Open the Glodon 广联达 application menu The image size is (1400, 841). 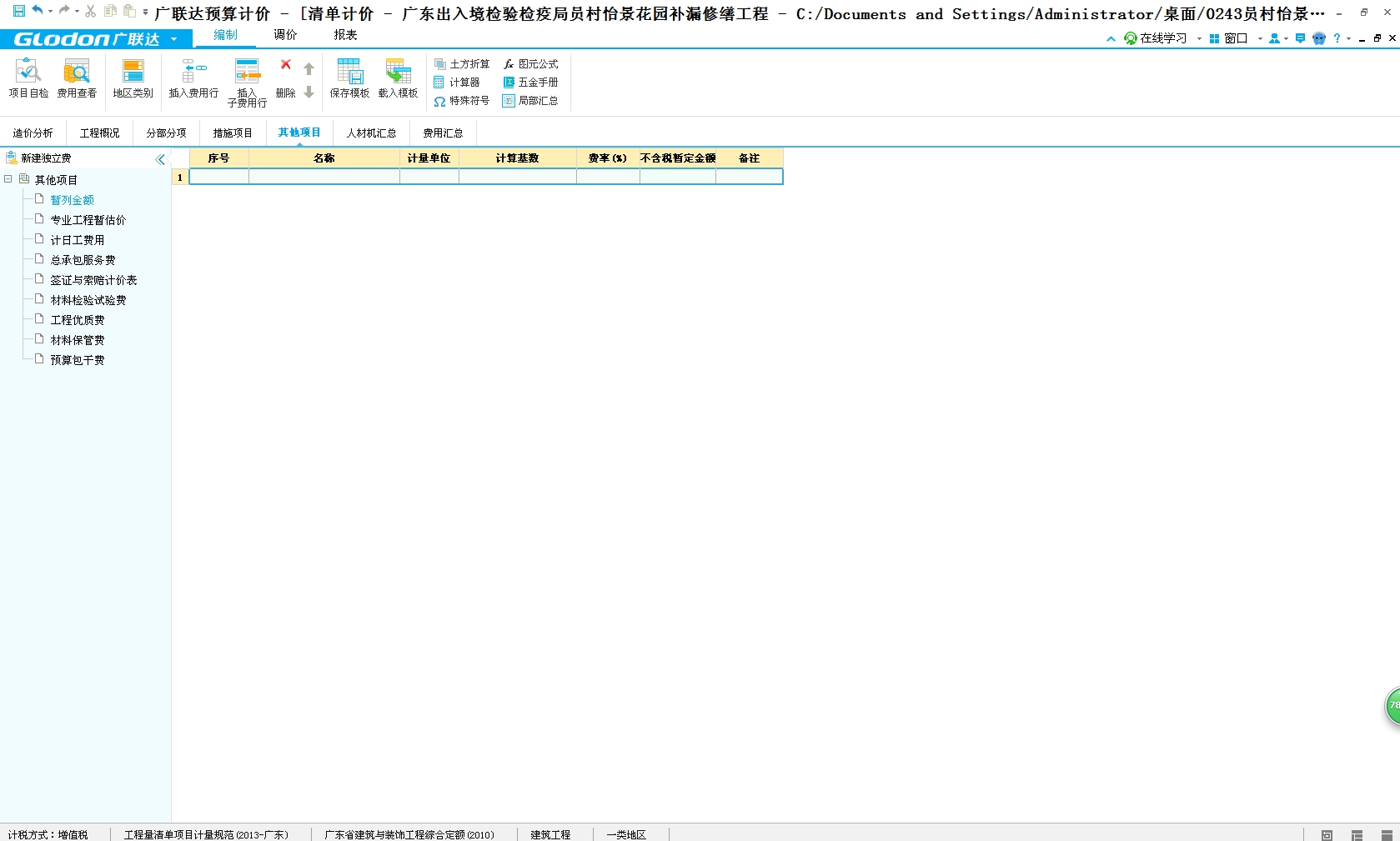96,39
